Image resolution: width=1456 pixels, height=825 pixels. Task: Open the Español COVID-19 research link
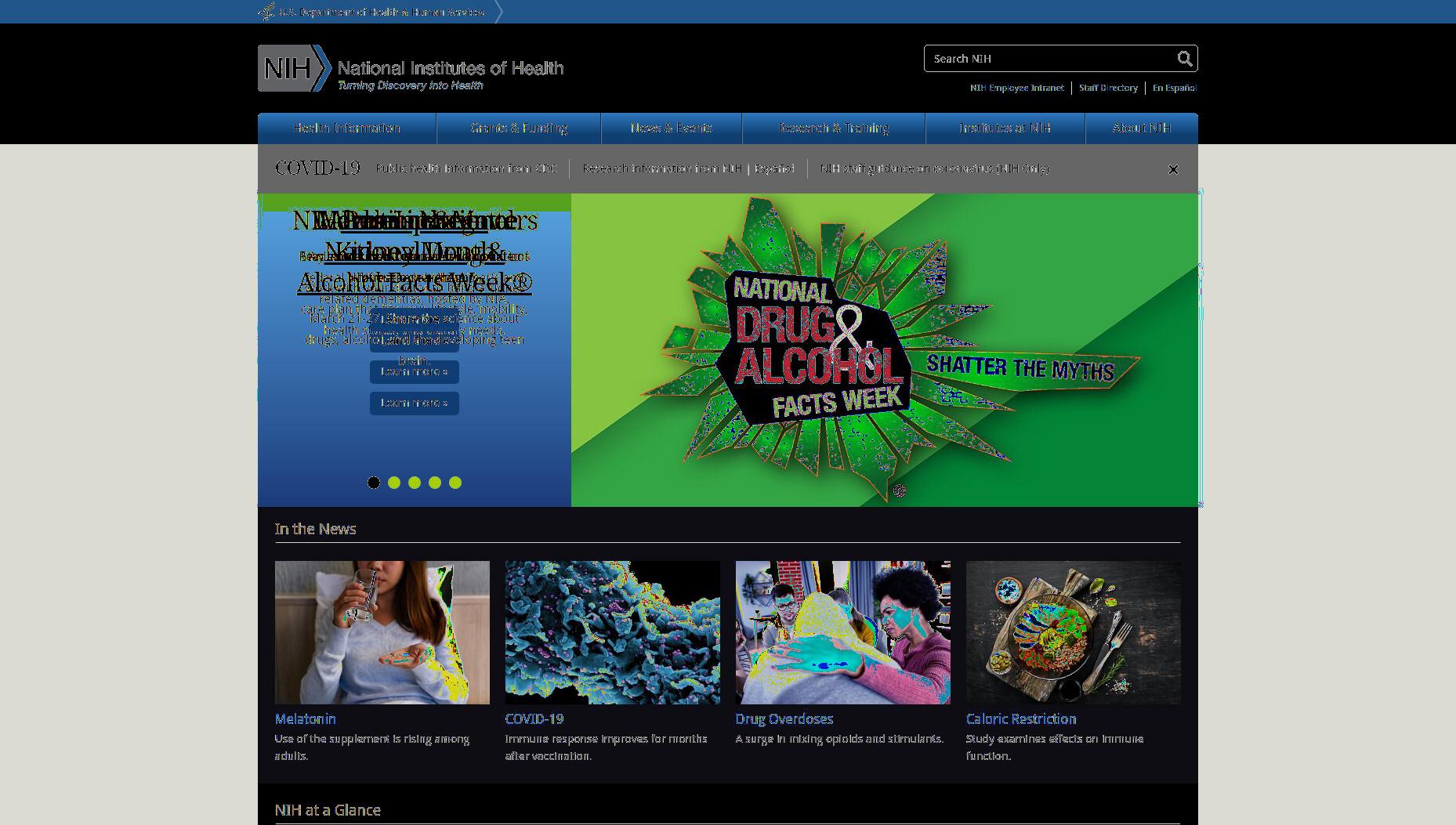tap(774, 168)
